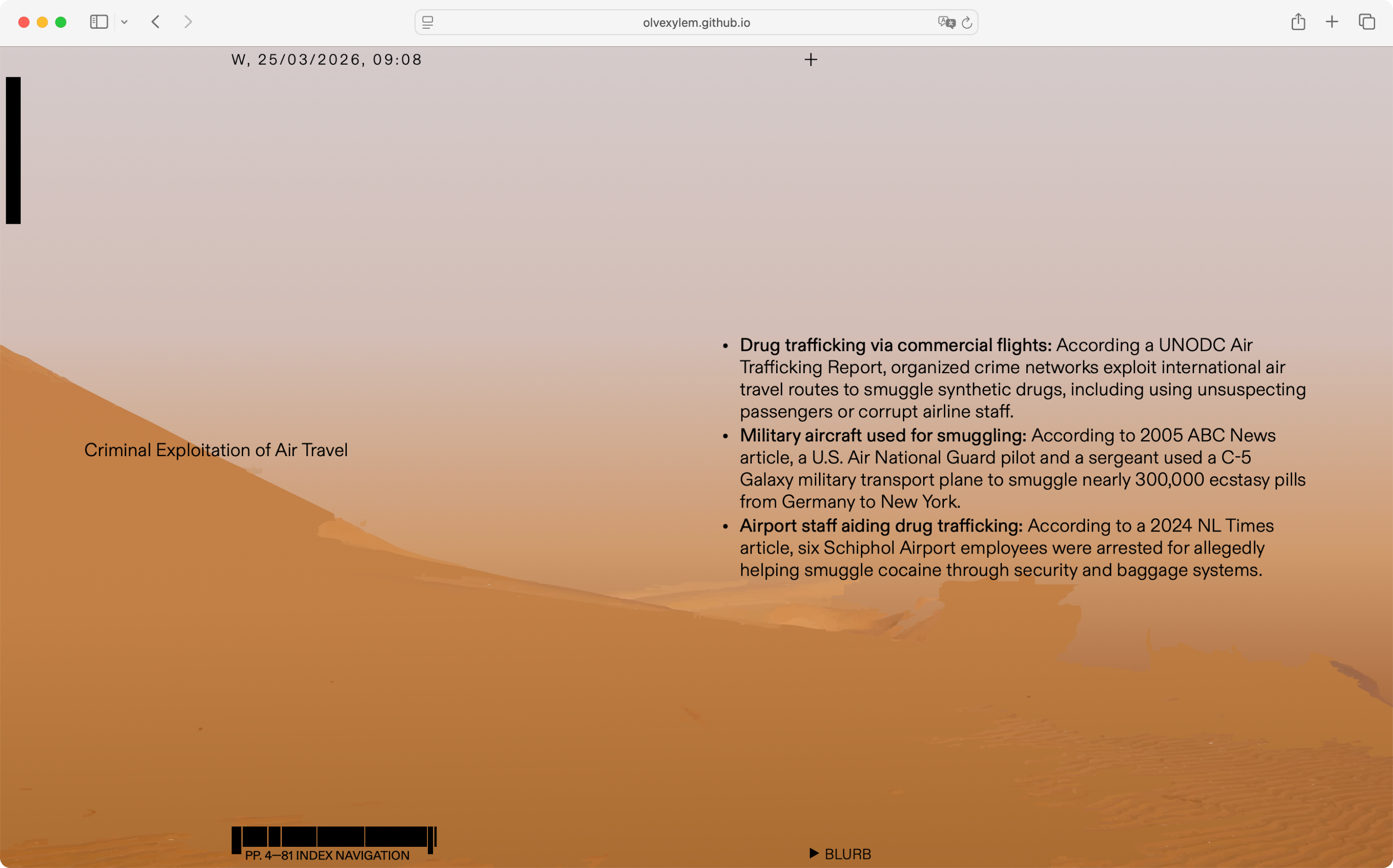Screen dimensions: 1393x868
Task: Click the Safari sidebar toggle icon
Action: coord(98,22)
